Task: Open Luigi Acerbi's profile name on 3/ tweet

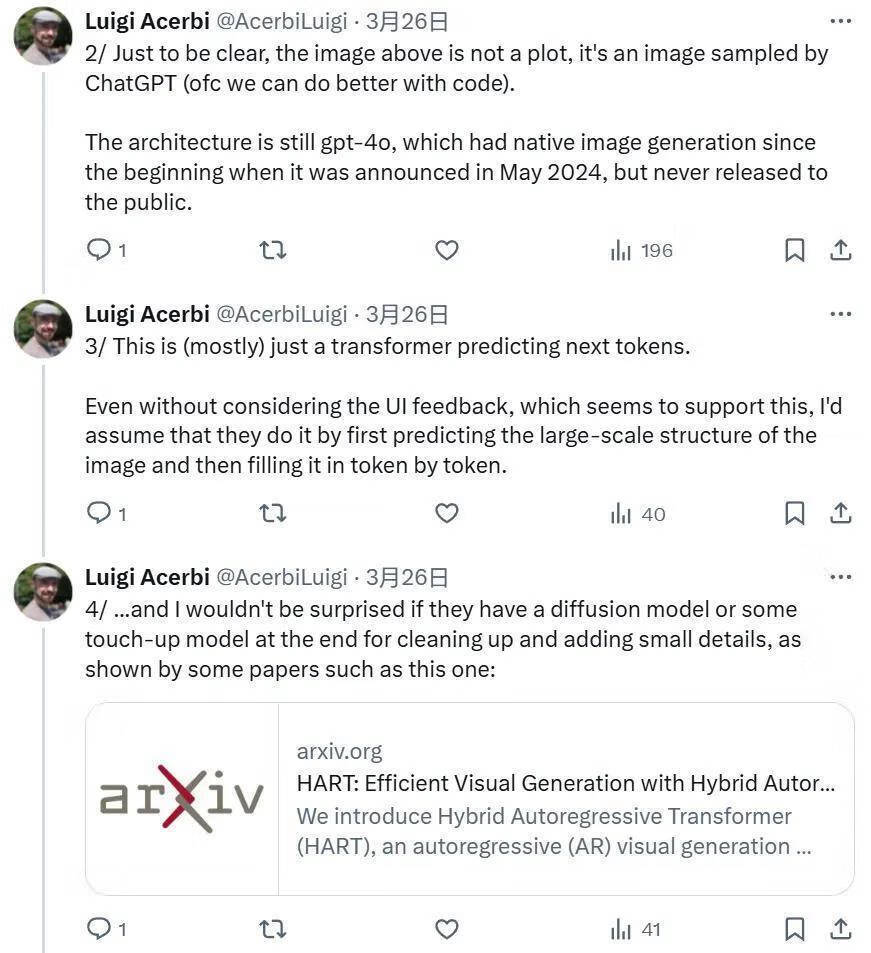Action: tap(147, 314)
